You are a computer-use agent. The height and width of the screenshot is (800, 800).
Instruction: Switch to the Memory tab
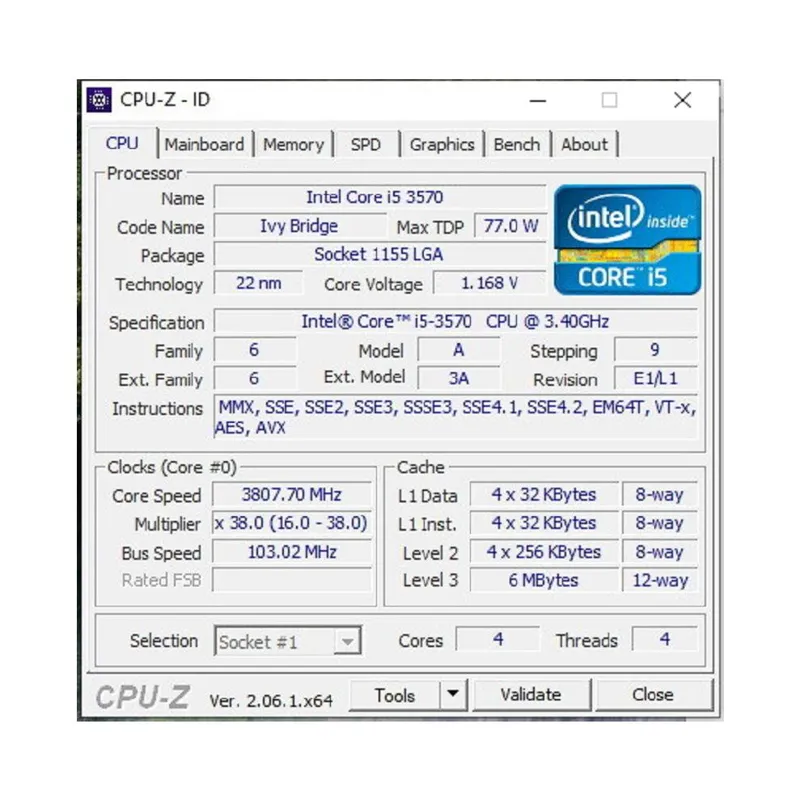[293, 144]
